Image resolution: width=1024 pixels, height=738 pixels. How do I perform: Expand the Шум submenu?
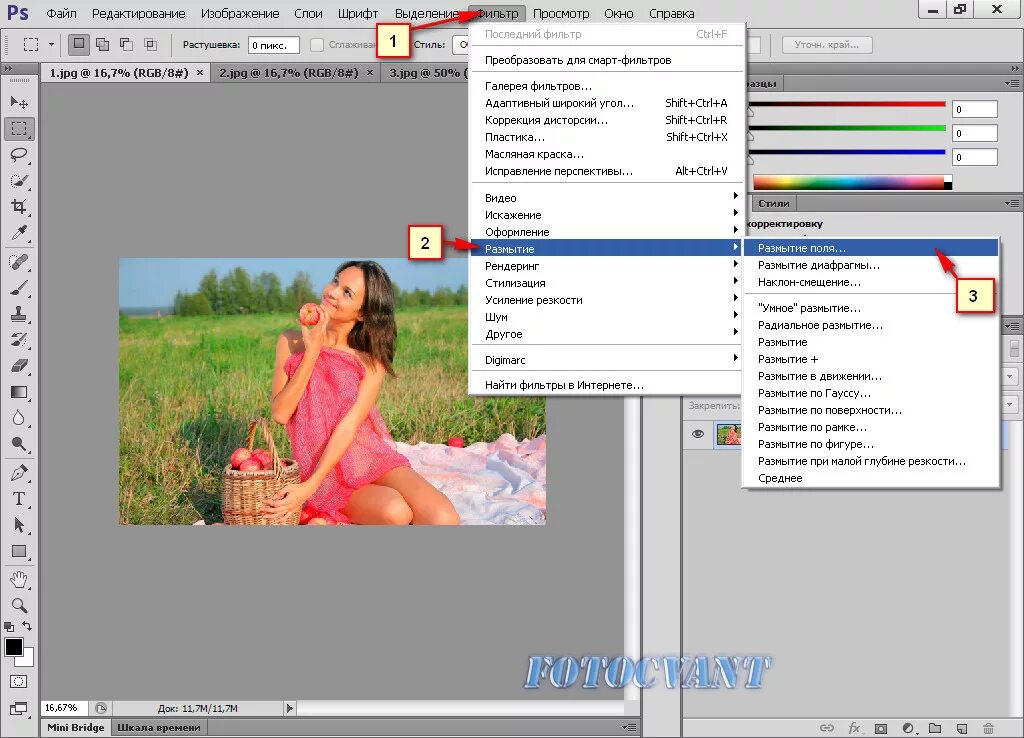pos(606,317)
